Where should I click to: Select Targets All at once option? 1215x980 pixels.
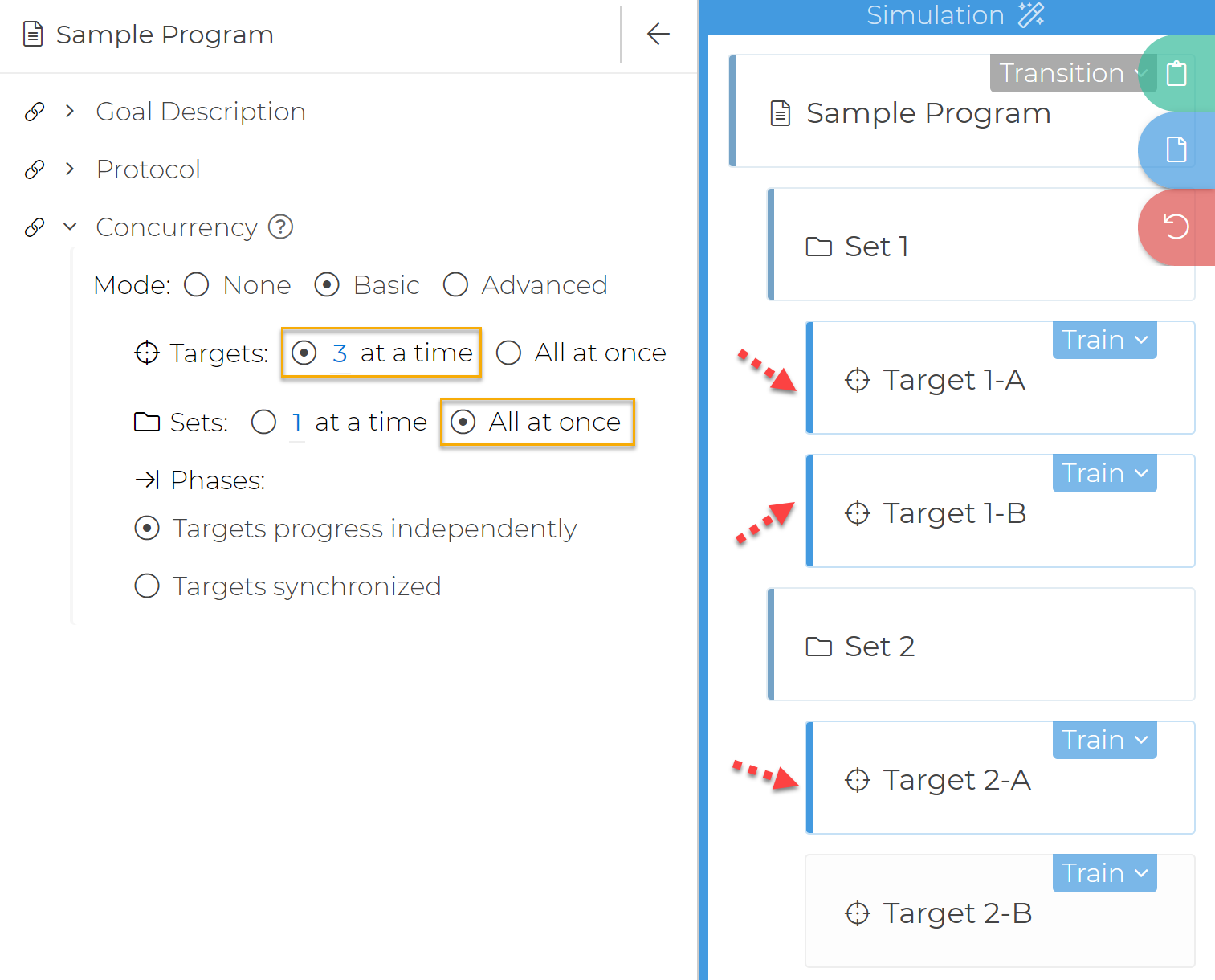[509, 353]
